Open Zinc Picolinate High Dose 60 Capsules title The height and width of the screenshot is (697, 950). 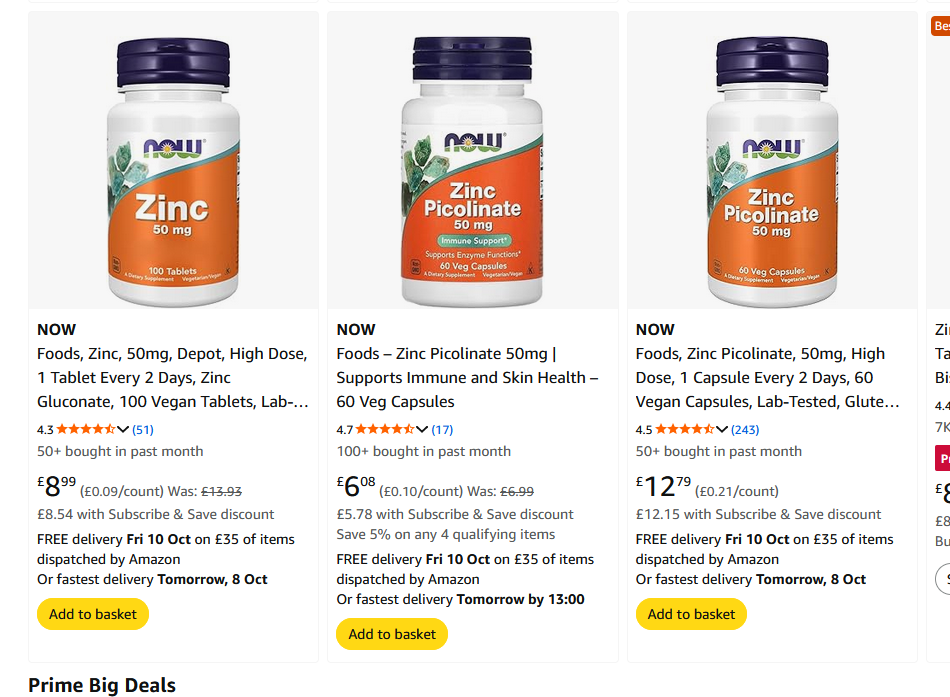[766, 378]
